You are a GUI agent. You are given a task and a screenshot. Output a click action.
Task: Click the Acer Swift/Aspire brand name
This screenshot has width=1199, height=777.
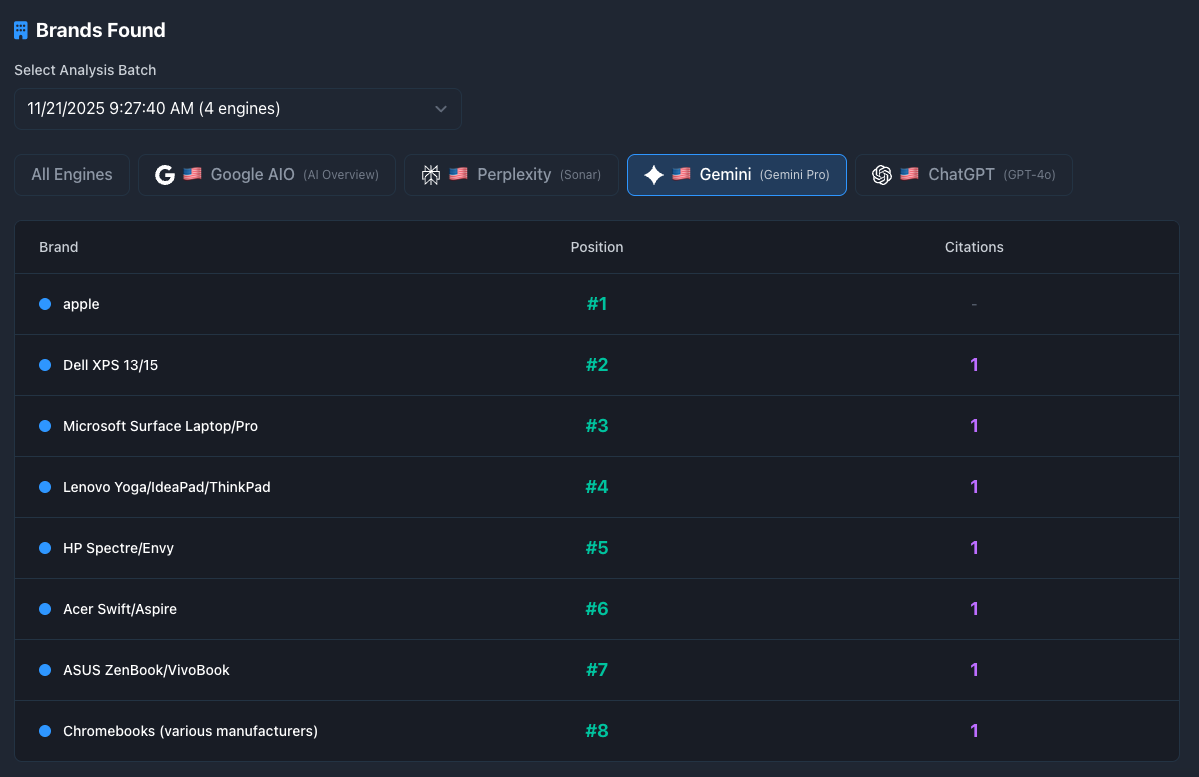(120, 609)
